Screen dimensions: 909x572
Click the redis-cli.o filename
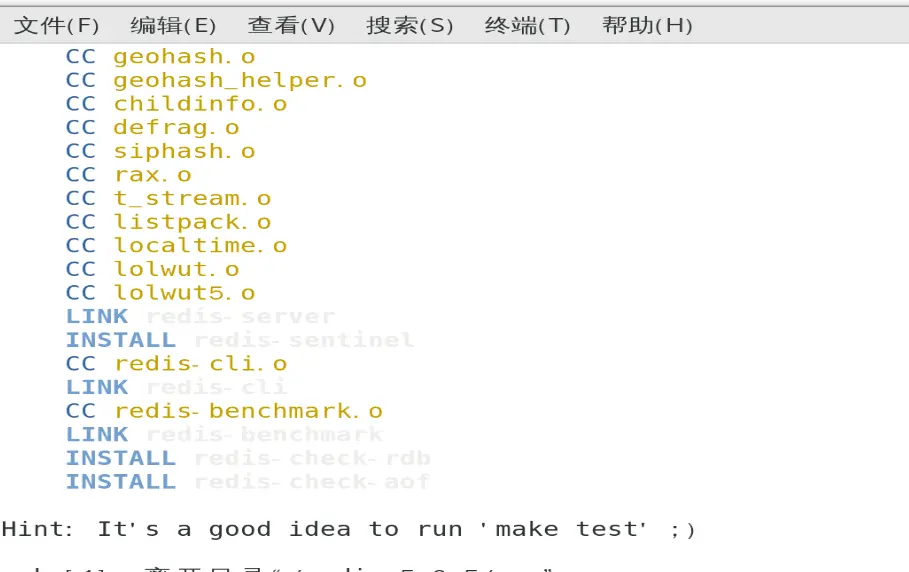[200, 364]
